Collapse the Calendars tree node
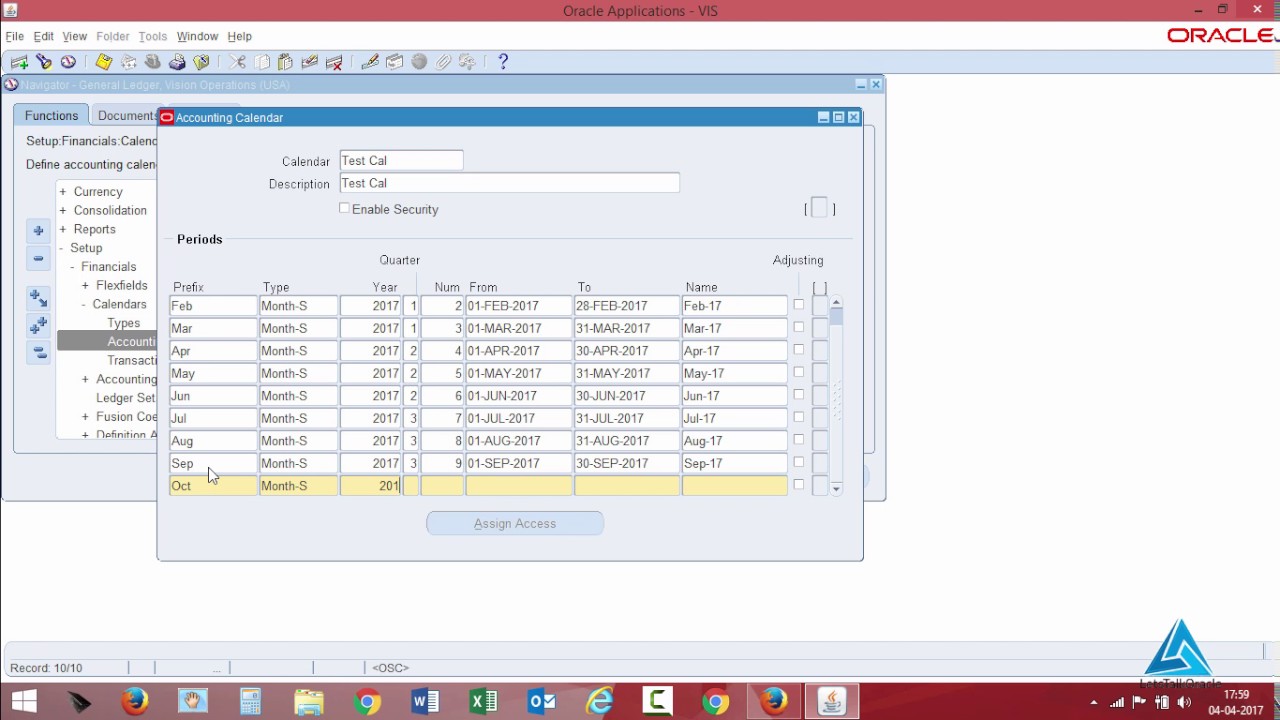Screen dimensions: 1280x720 coord(83,304)
